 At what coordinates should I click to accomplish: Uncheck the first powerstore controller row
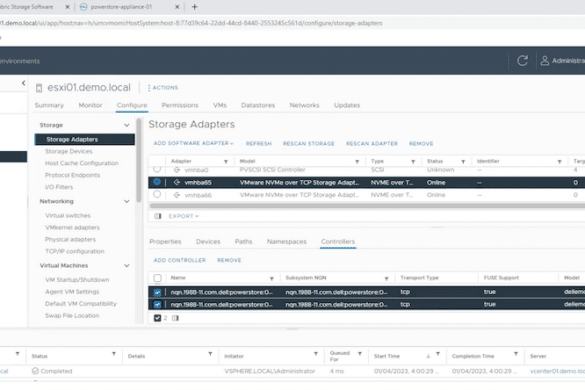tap(157, 292)
